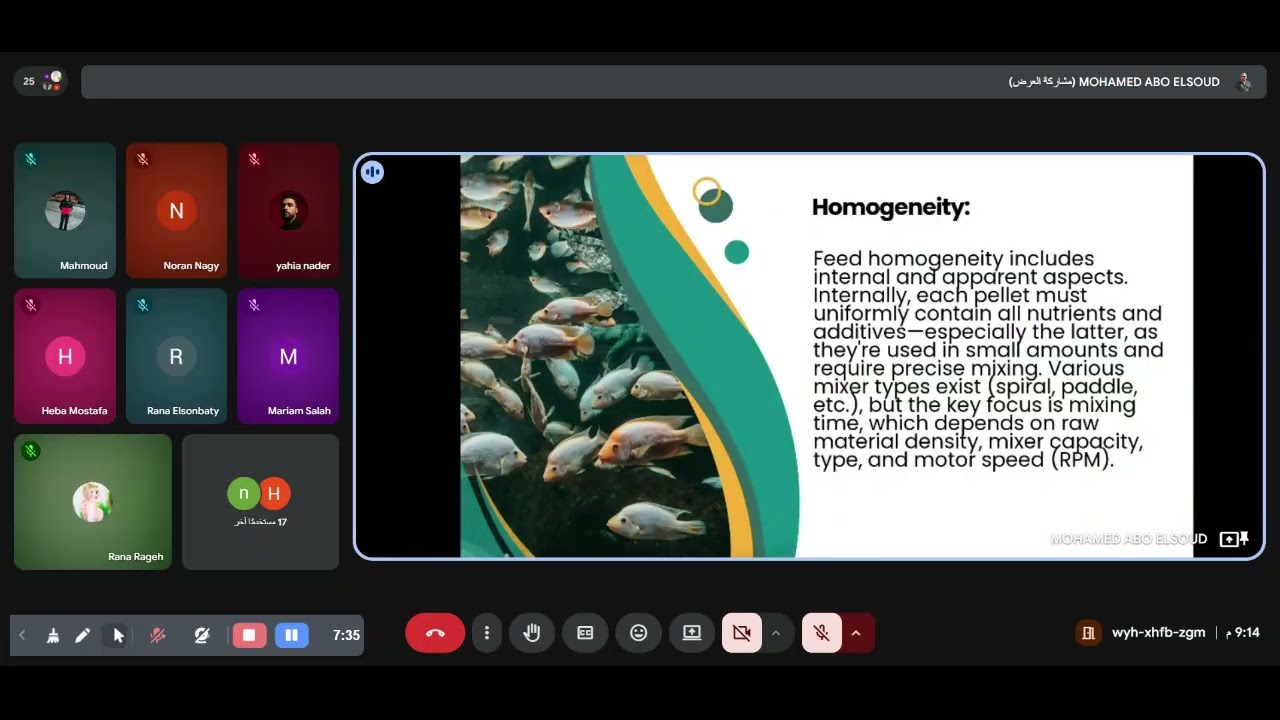The width and height of the screenshot is (1280, 720).
Task: Raise your hand
Action: (532, 633)
